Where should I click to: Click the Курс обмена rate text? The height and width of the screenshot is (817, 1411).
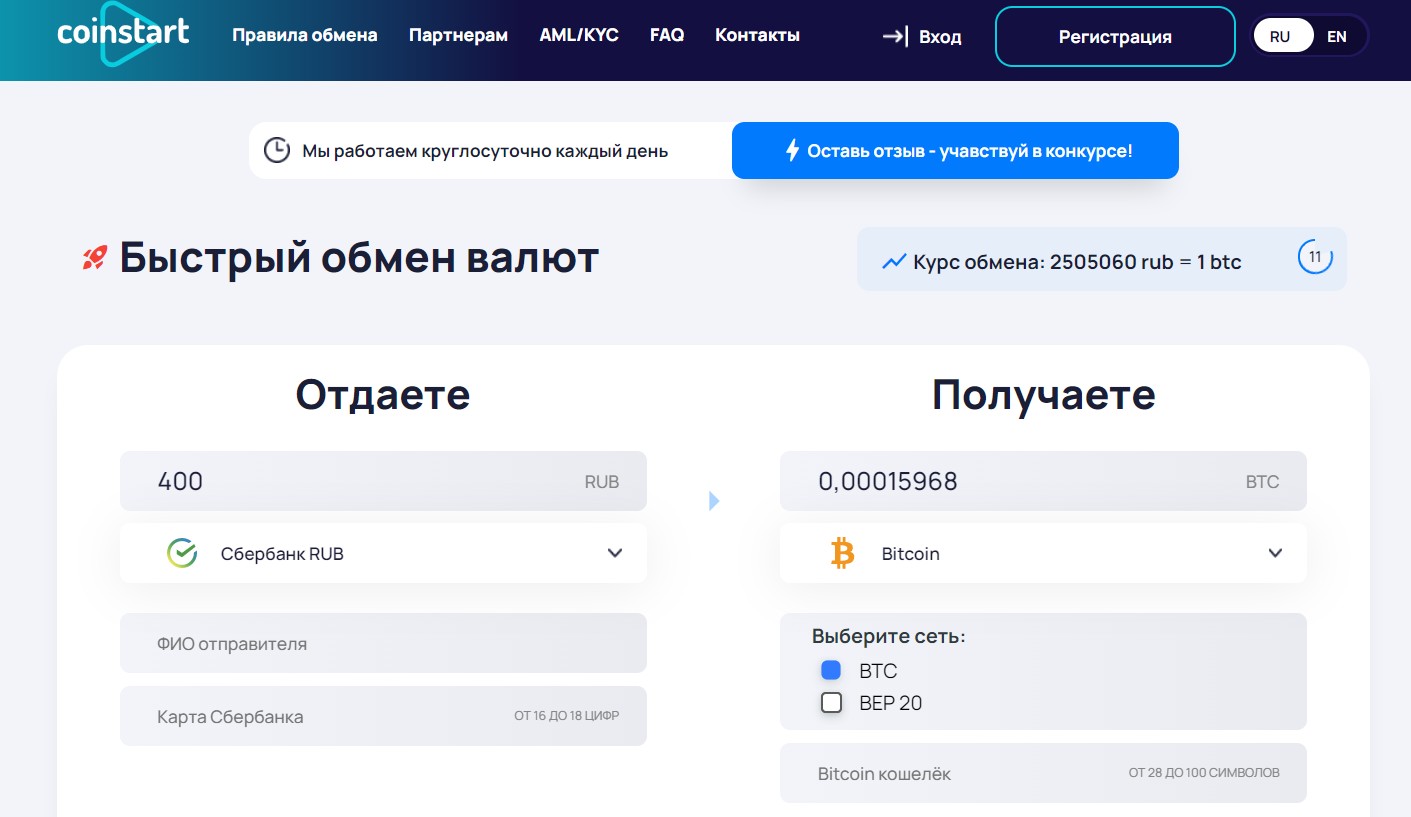pyautogui.click(x=1077, y=263)
